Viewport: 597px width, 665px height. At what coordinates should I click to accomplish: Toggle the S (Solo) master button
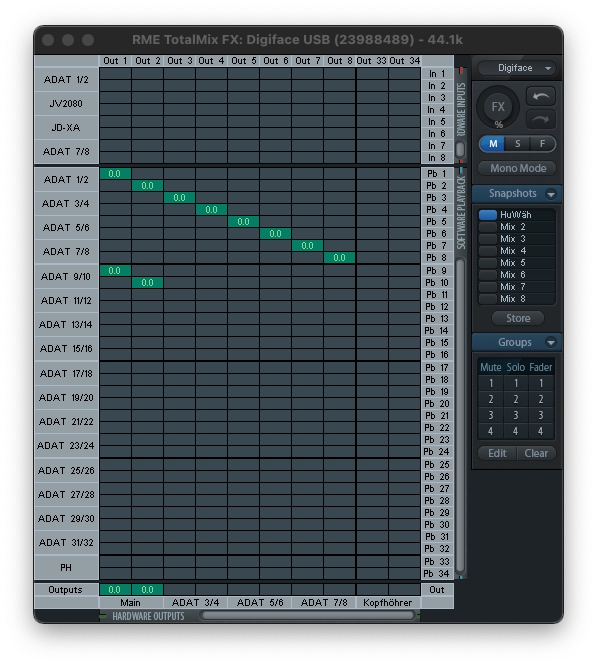tap(517, 144)
